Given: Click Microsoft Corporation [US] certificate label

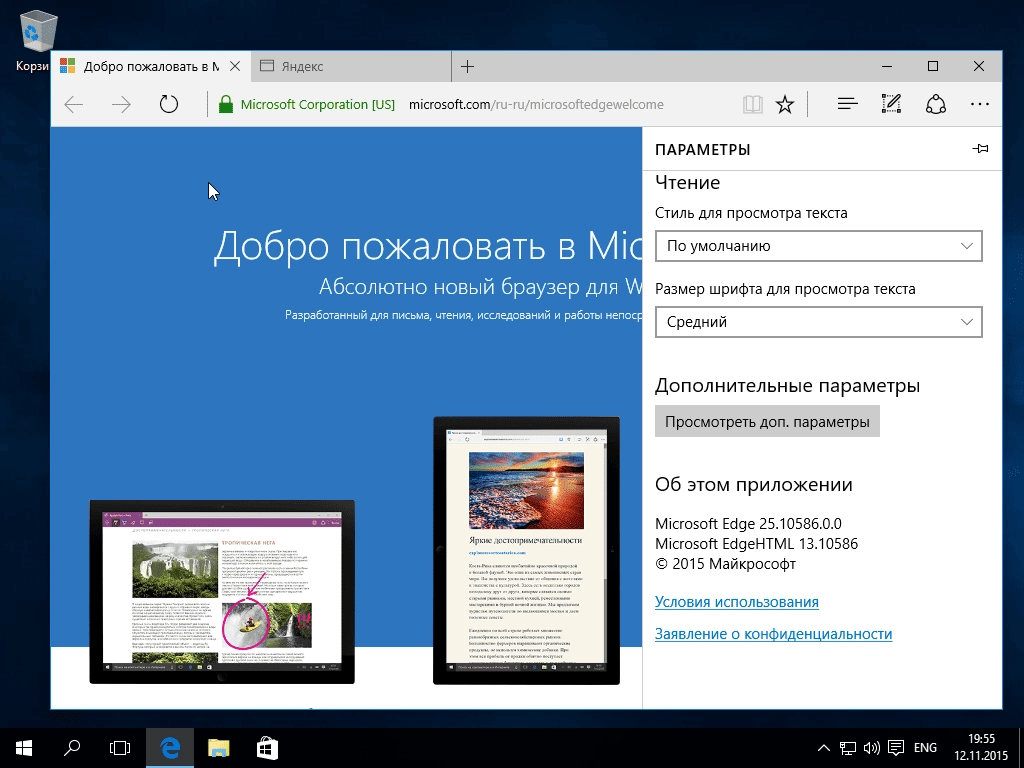Looking at the screenshot, I should coord(317,104).
